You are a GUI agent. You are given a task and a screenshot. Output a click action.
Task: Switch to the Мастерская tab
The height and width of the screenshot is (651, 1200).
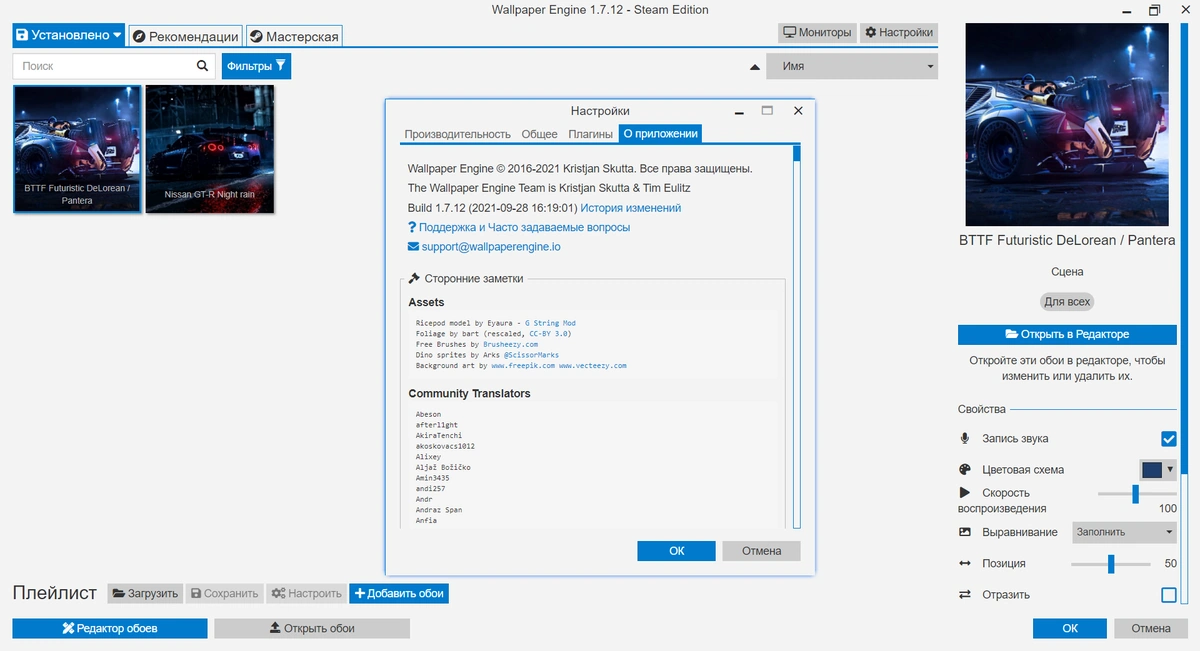click(x=294, y=36)
